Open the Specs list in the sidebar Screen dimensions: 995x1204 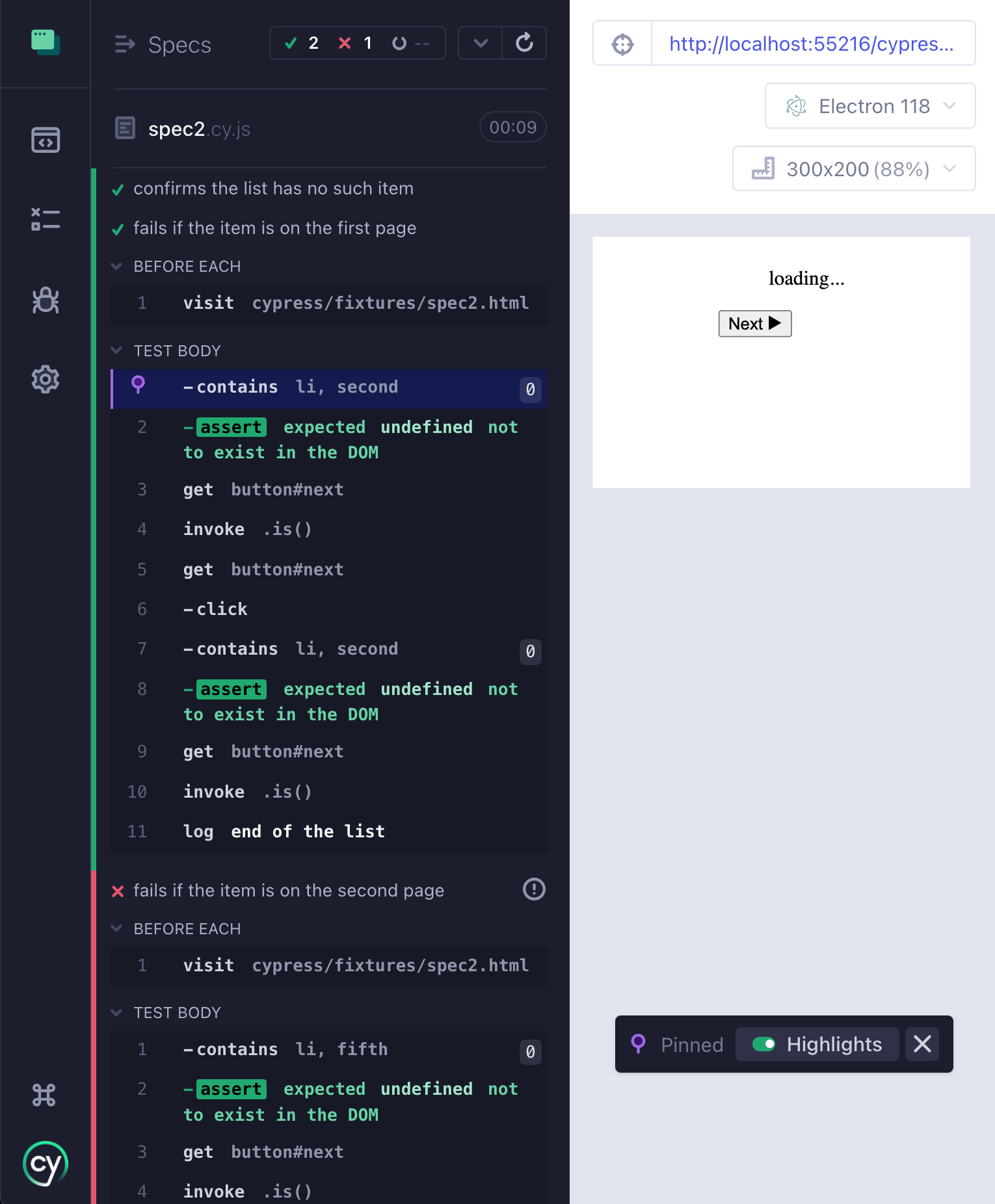(x=46, y=140)
